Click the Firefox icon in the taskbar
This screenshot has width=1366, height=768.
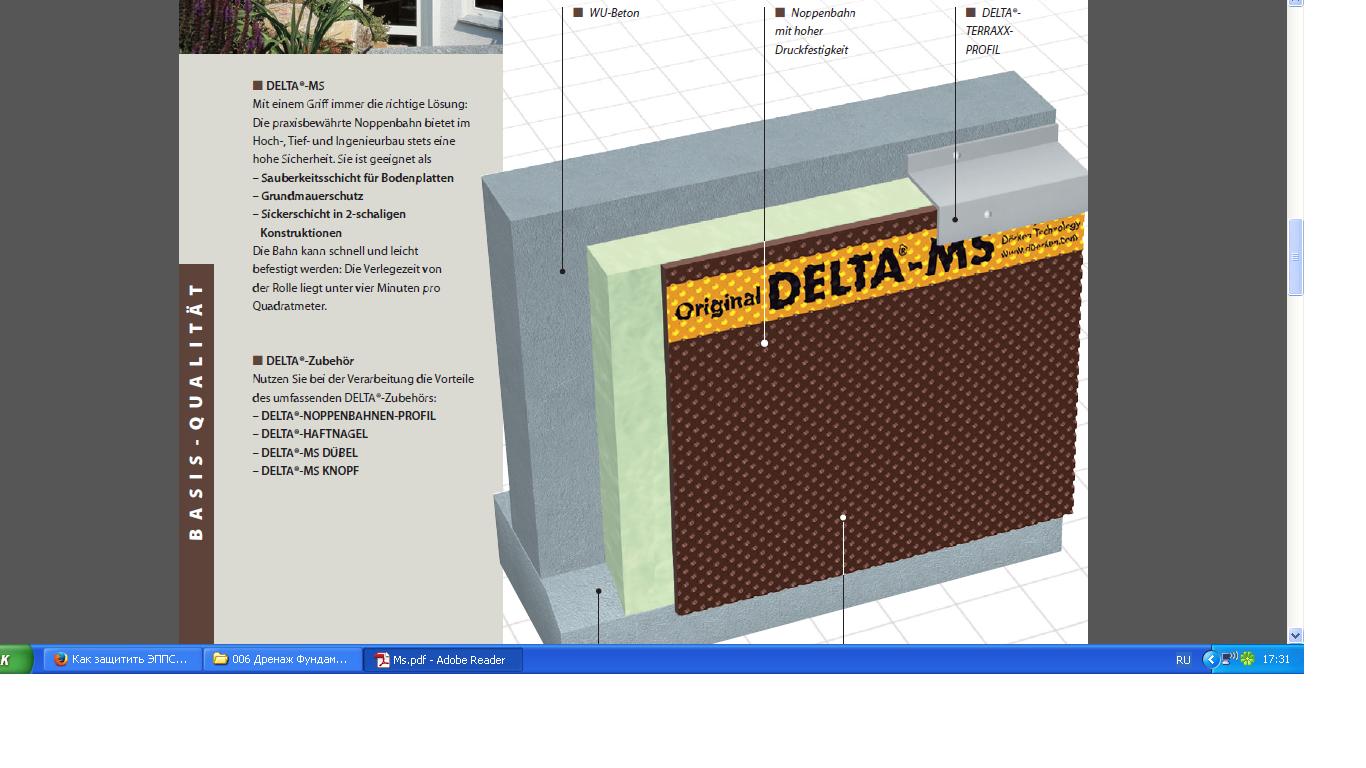(60, 660)
